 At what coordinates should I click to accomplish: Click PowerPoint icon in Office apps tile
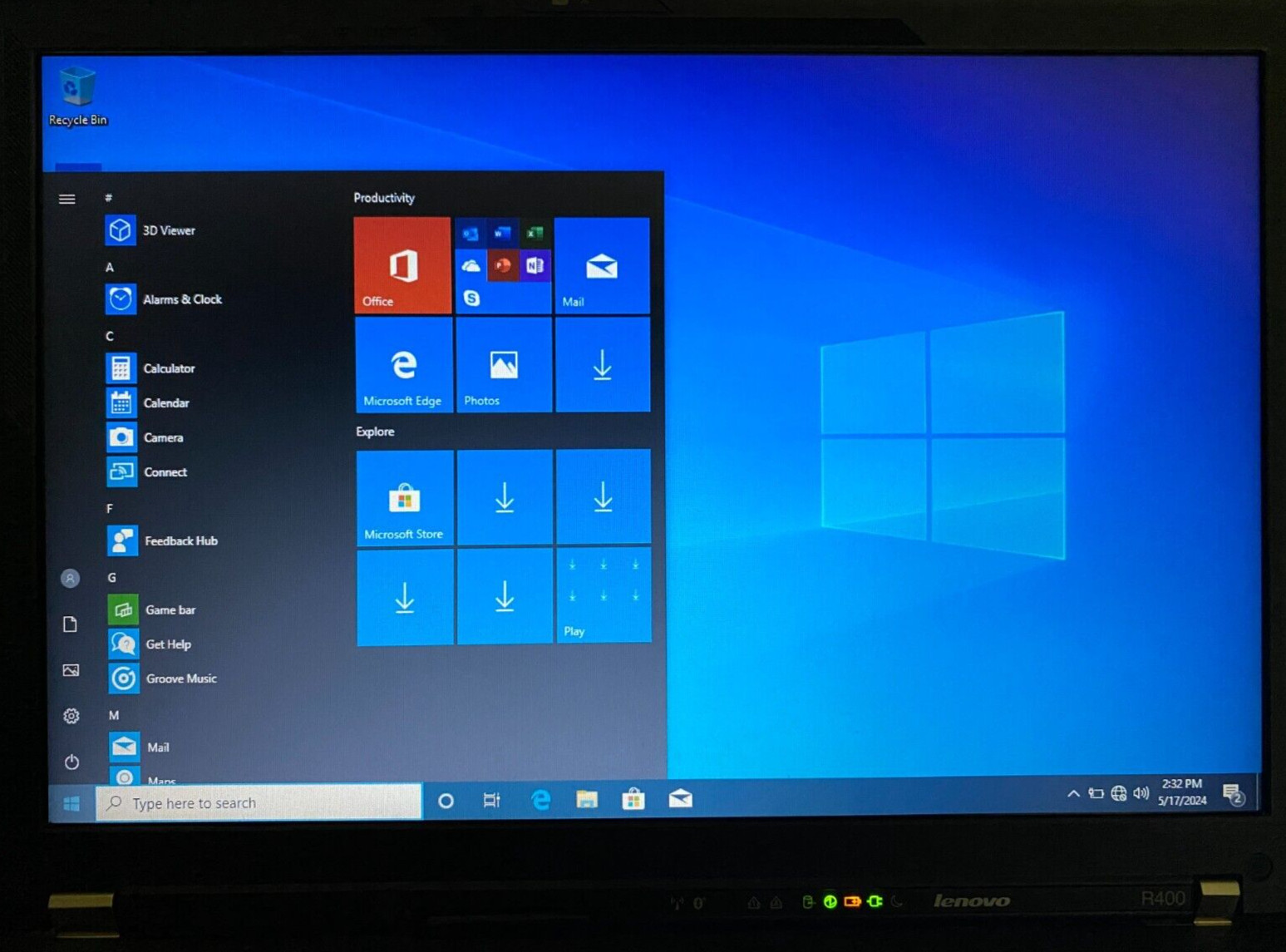coord(502,266)
